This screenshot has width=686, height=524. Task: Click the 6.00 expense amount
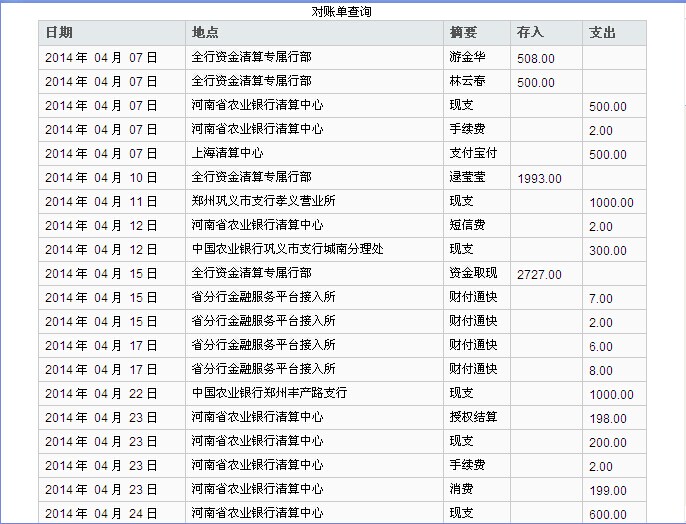pyautogui.click(x=601, y=347)
